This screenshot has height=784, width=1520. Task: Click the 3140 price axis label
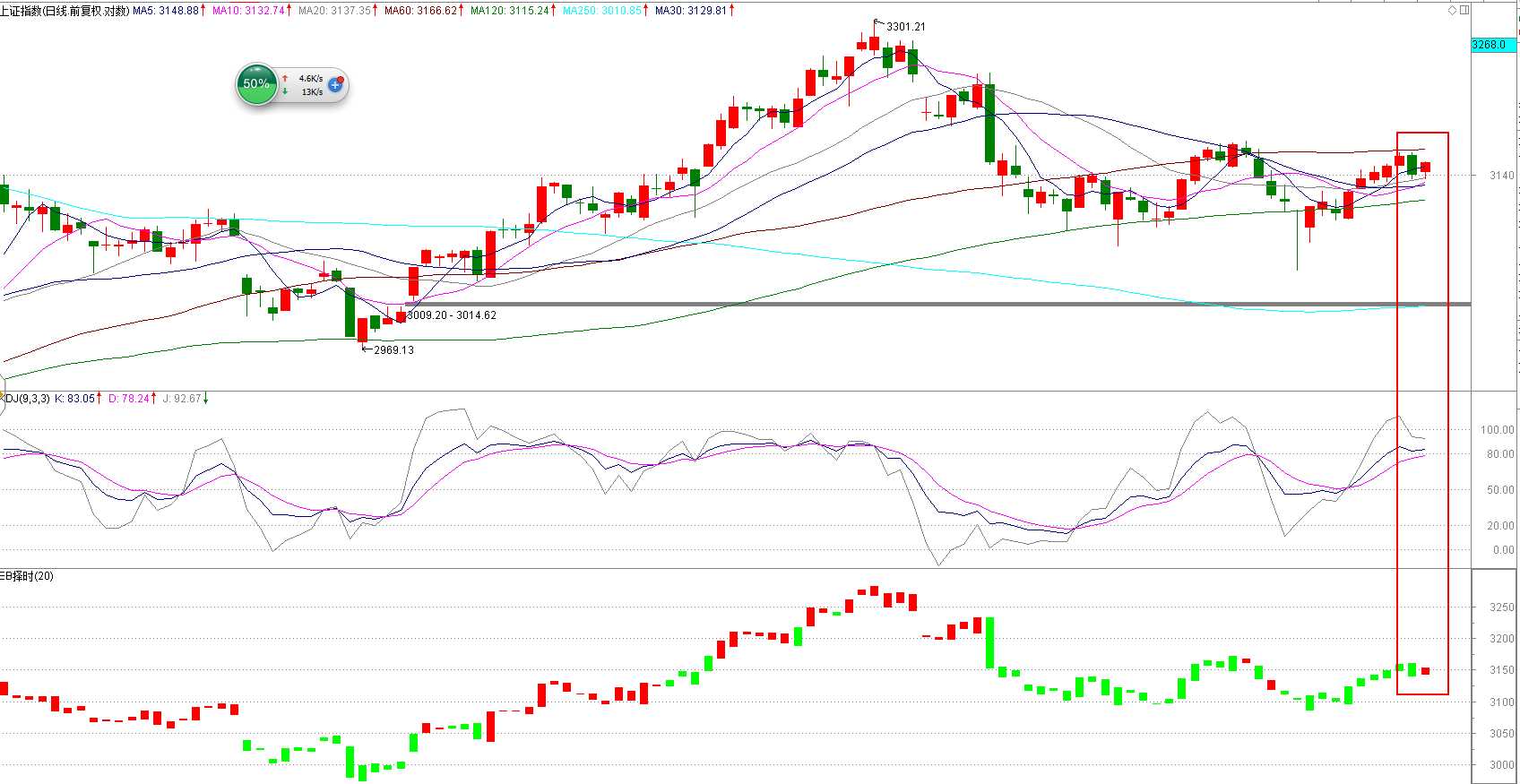point(1502,176)
